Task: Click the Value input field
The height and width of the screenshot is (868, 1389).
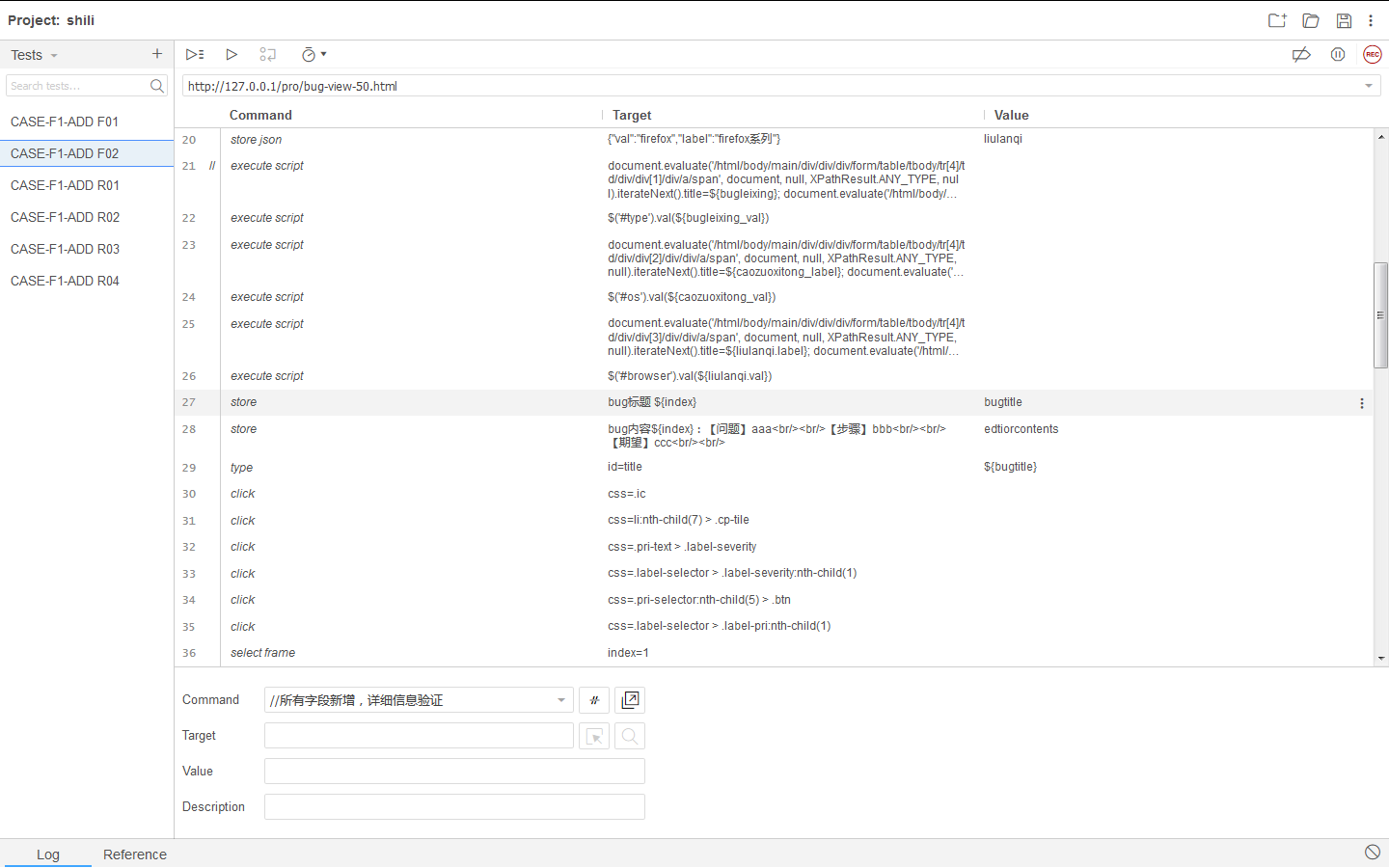Action: tap(453, 771)
